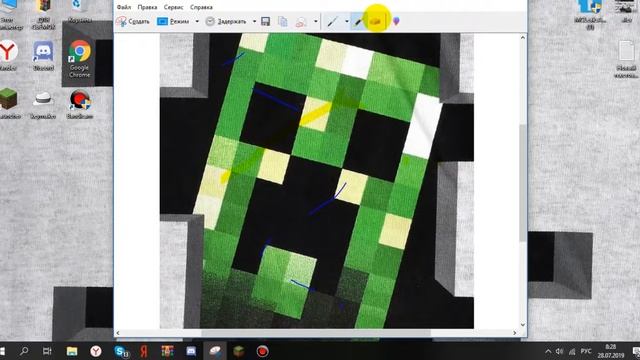Select the Highlighter tool

[x=359, y=21]
